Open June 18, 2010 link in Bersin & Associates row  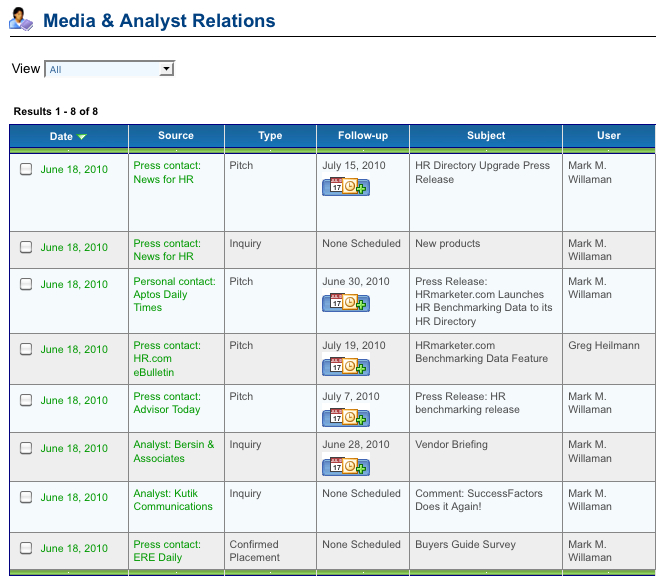[74, 448]
